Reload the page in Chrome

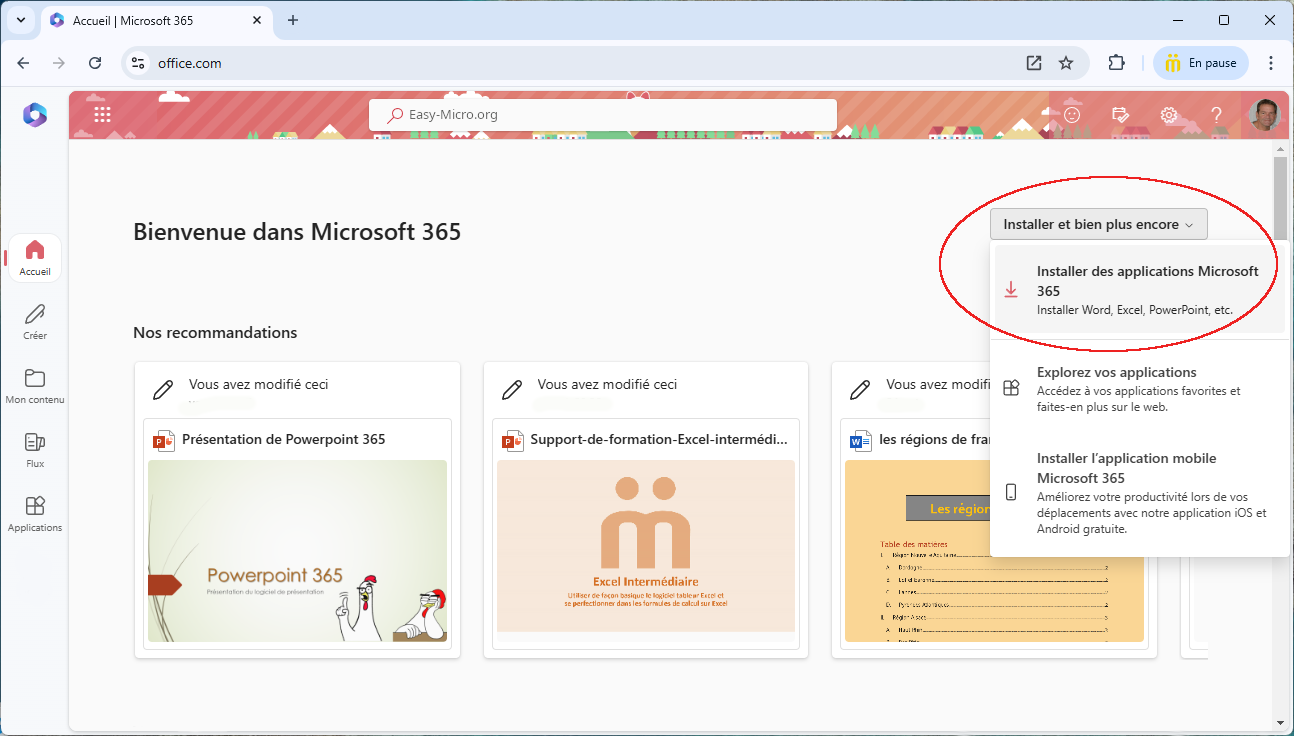(x=95, y=63)
